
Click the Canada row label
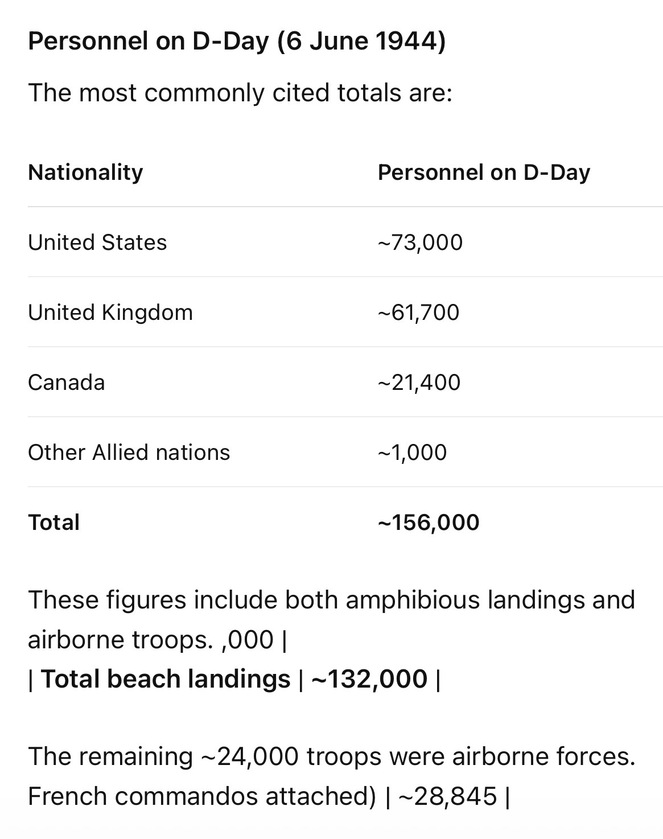(x=66, y=383)
